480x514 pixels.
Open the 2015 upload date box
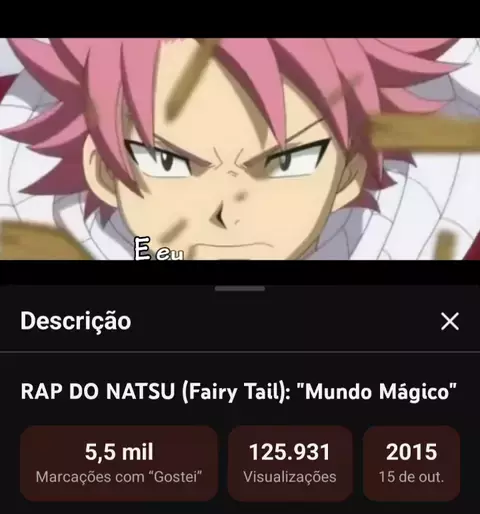pos(412,463)
